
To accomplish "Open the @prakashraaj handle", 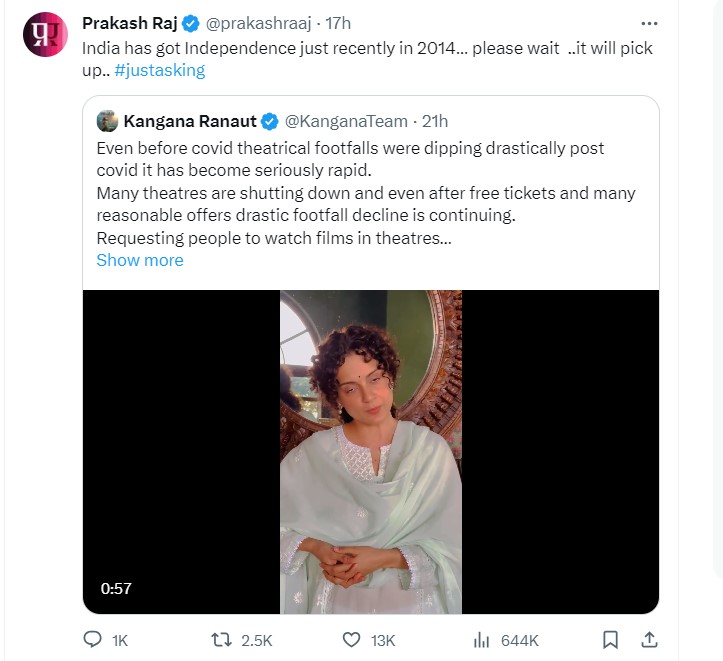I will click(260, 23).
